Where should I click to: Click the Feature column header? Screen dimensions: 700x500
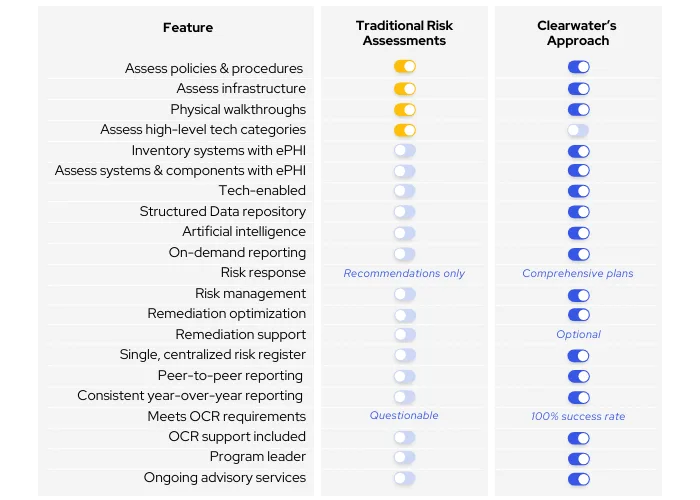pyautogui.click(x=188, y=28)
